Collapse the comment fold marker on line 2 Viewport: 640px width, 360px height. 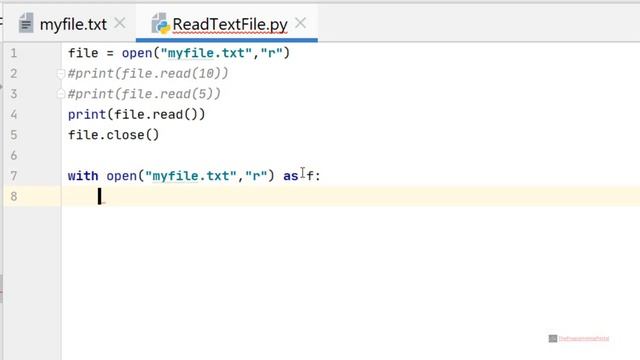click(x=60, y=74)
